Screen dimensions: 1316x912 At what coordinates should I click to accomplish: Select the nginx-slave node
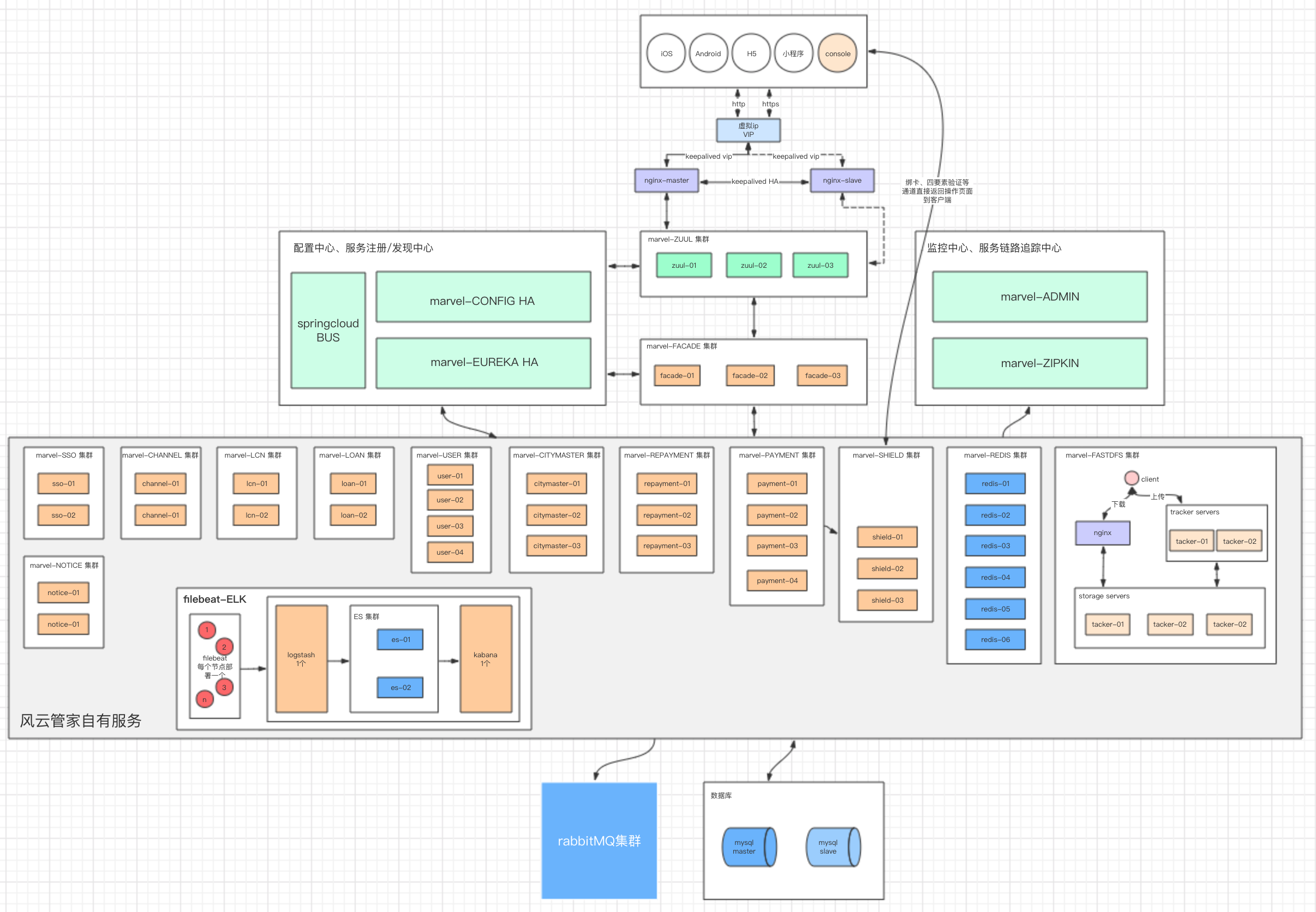[x=842, y=181]
